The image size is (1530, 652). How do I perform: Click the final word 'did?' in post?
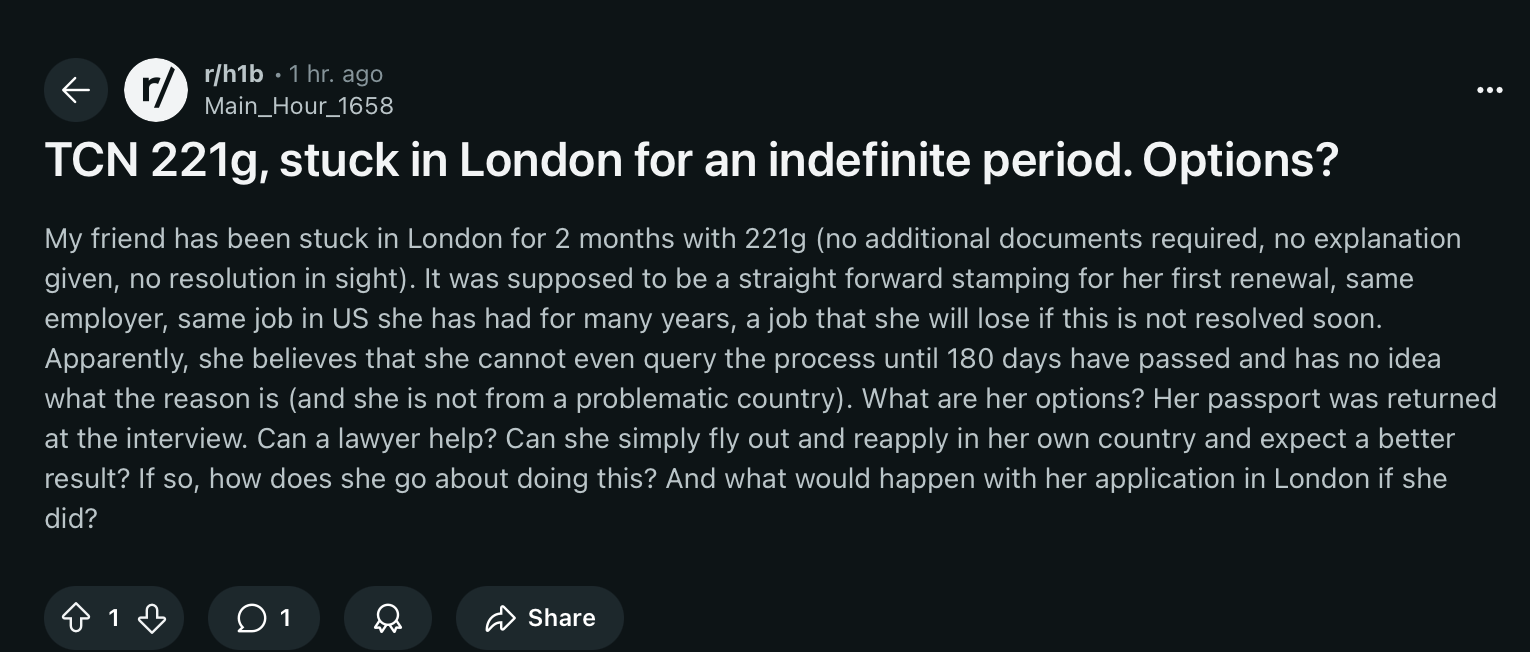tap(70, 518)
